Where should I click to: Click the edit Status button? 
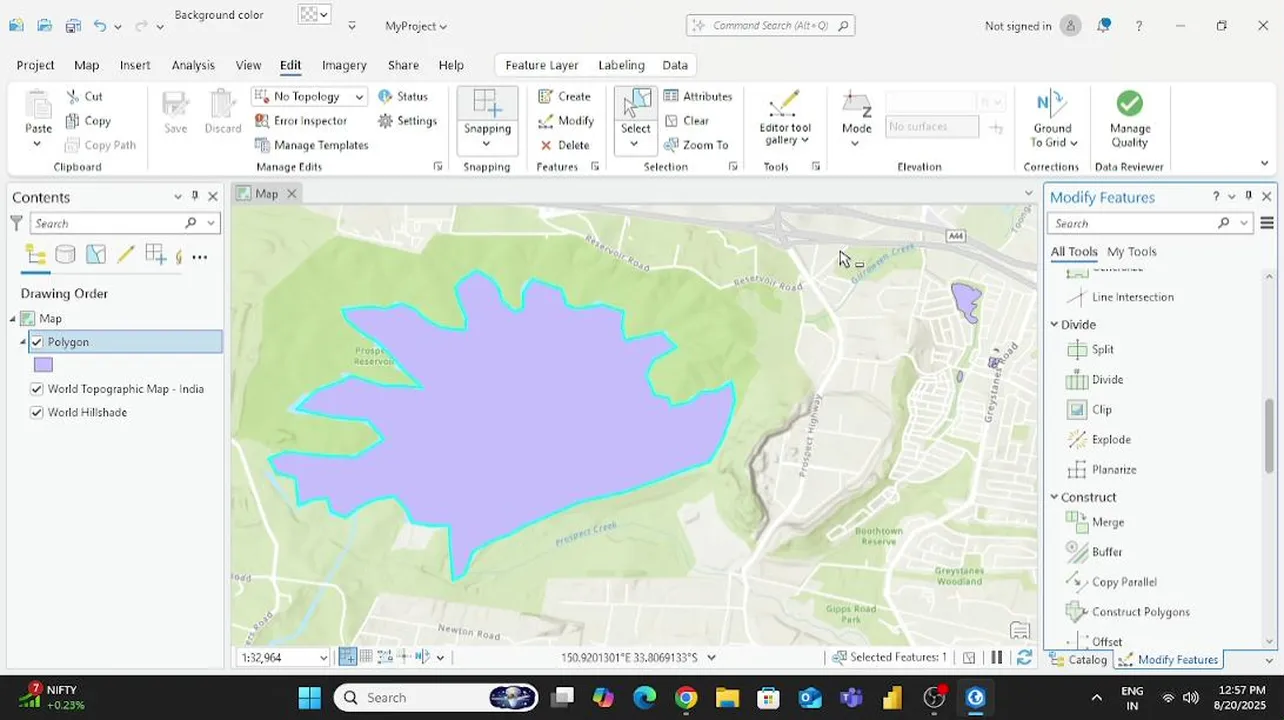403,96
